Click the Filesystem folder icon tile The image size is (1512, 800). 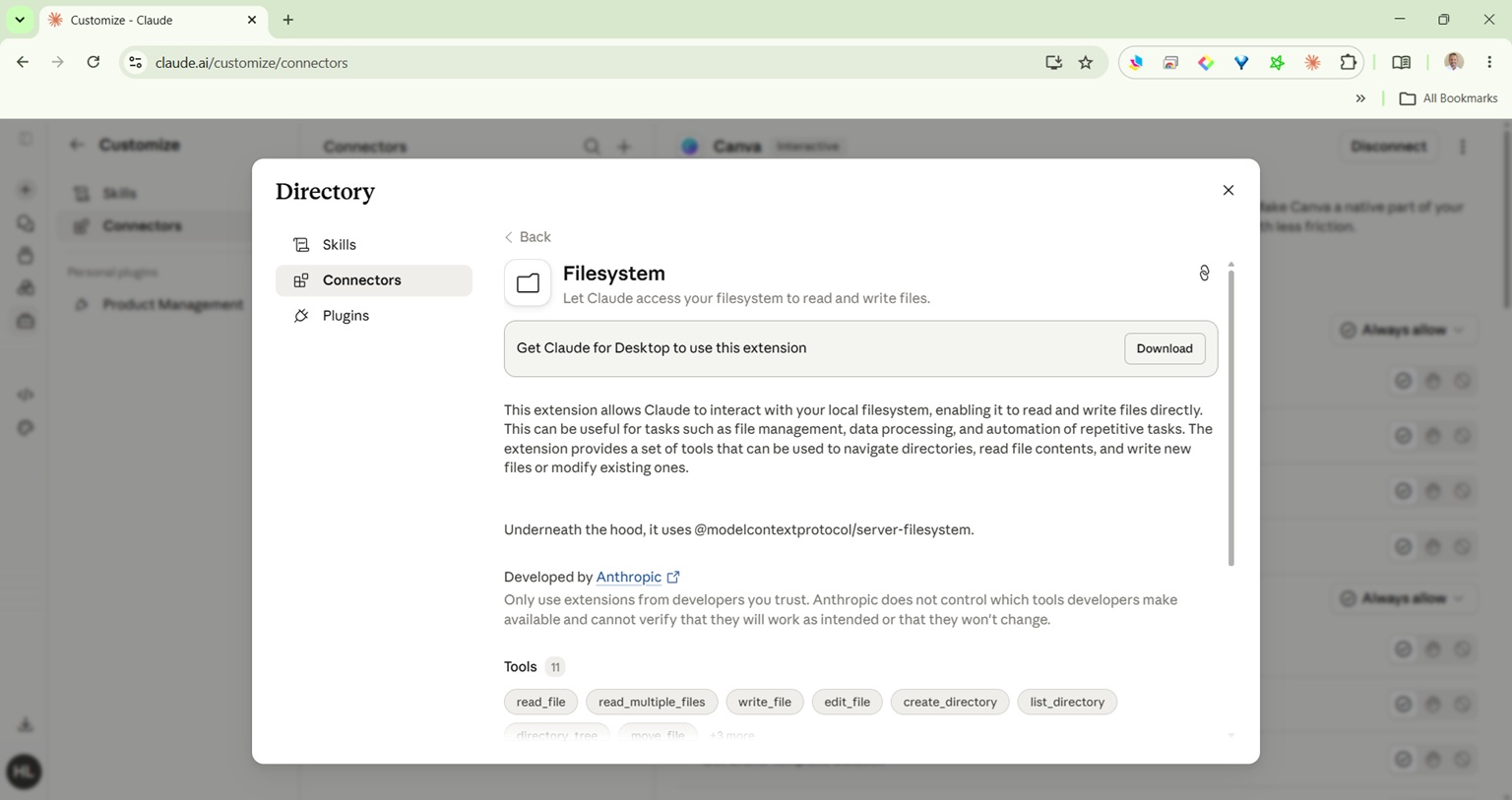528,283
